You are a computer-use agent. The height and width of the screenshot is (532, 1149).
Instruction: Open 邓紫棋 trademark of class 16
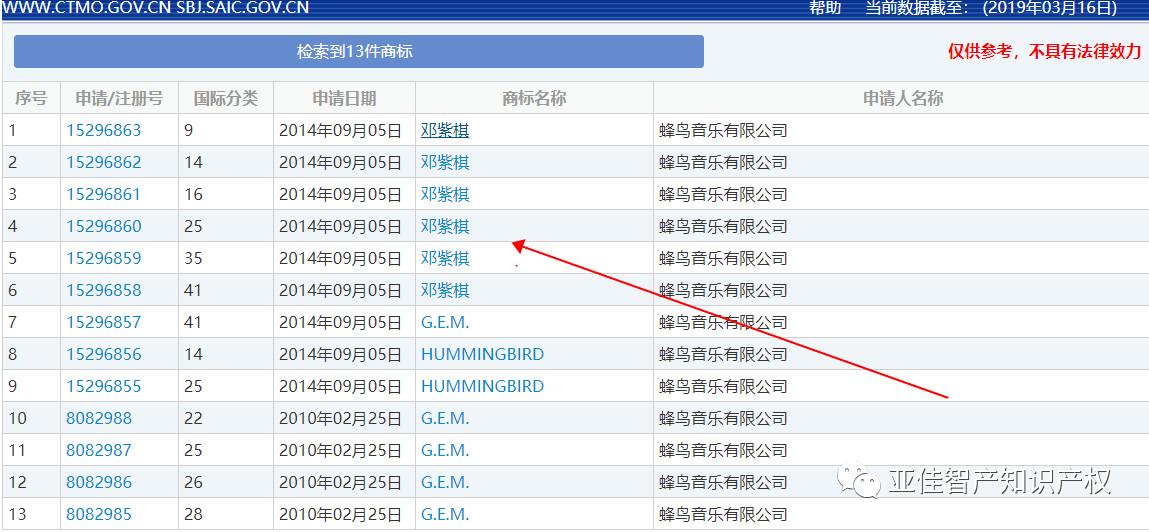445,194
